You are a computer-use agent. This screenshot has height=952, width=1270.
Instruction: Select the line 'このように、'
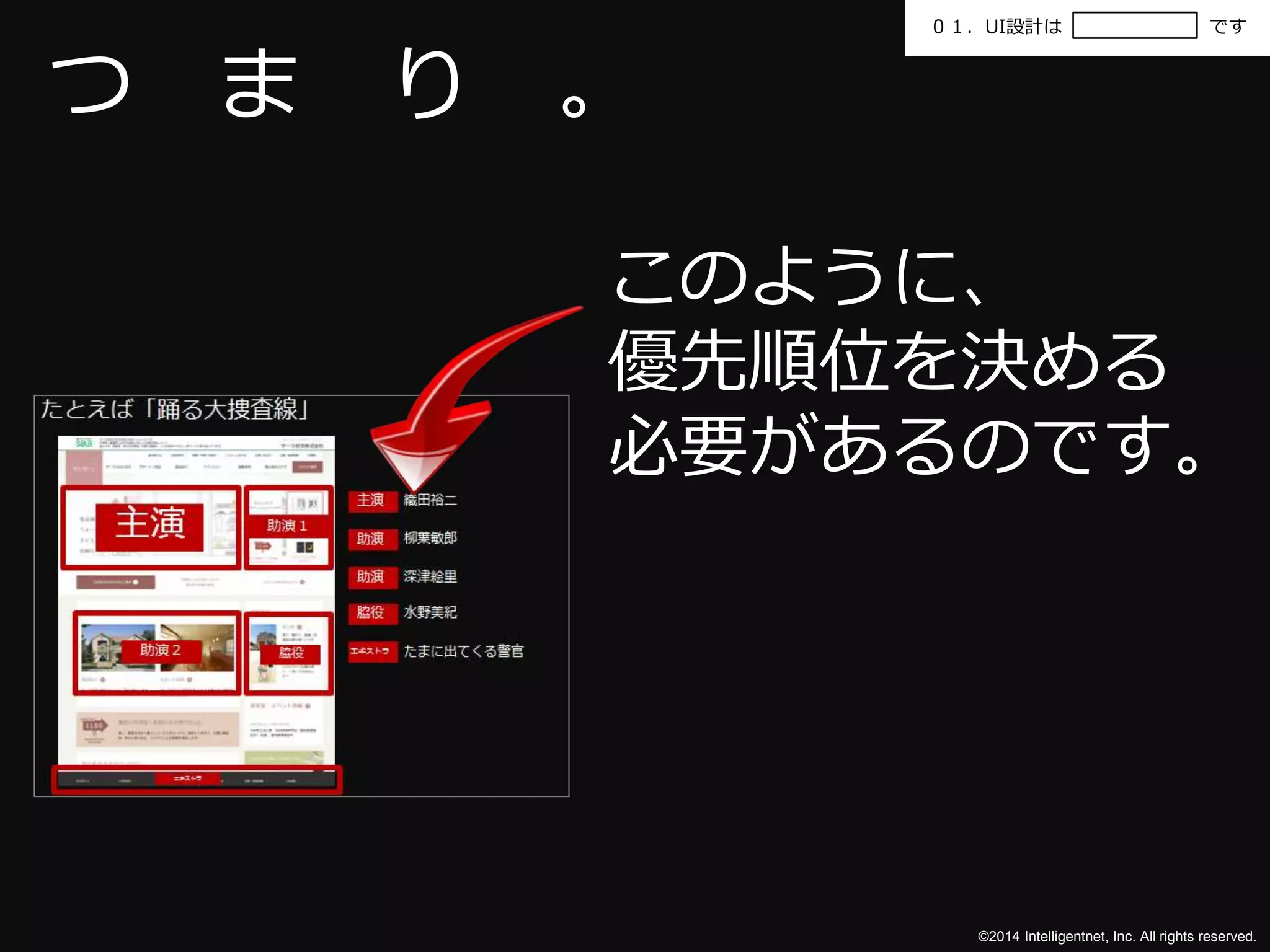pyautogui.click(x=799, y=276)
